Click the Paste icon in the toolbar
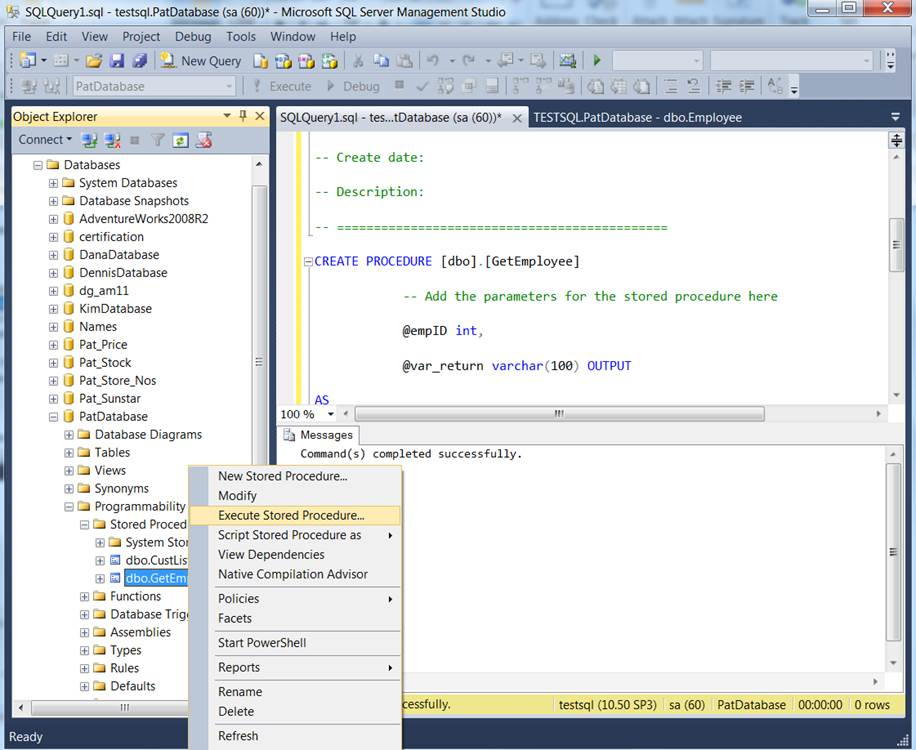This screenshot has height=750, width=916. 404,61
